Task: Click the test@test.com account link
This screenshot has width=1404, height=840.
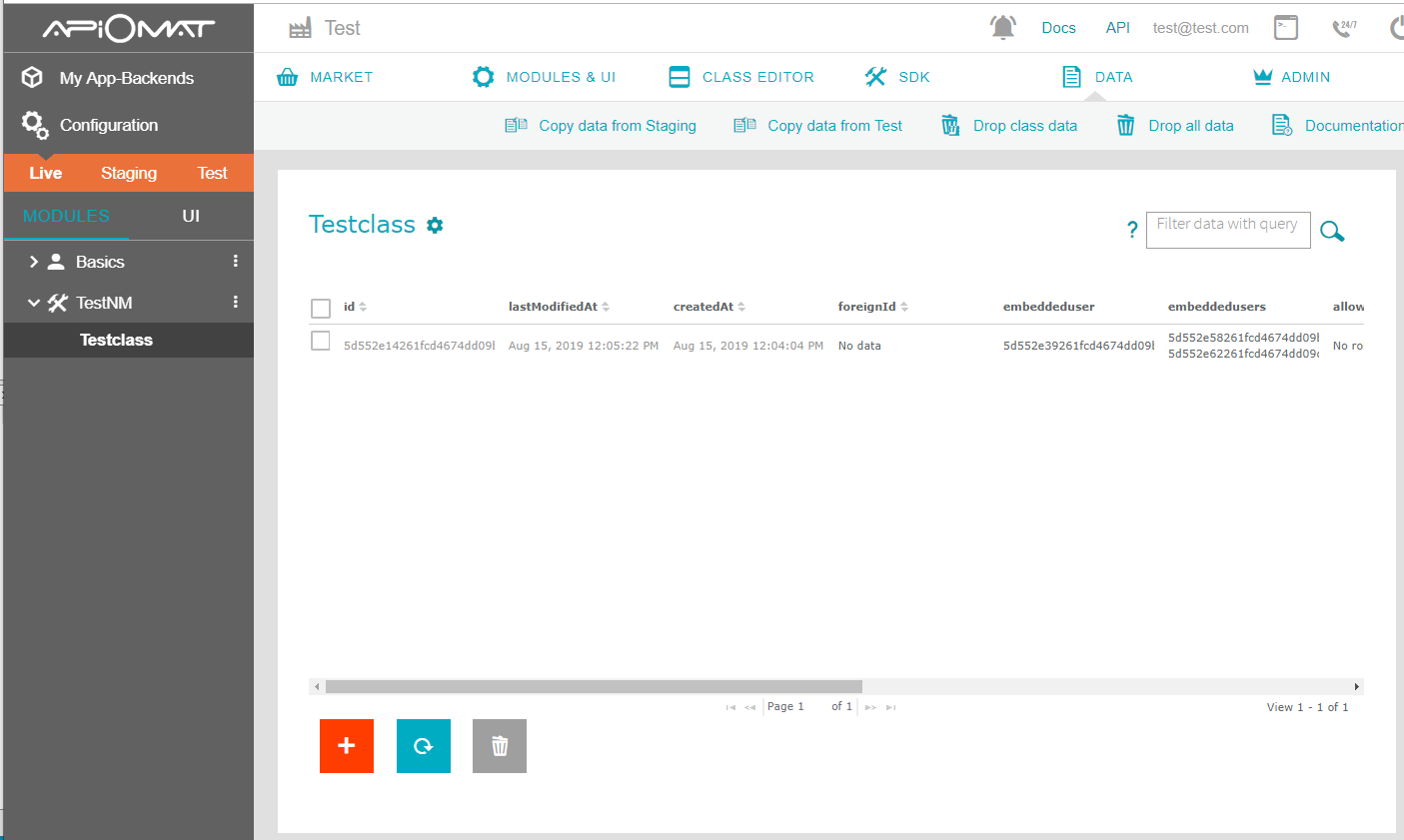Action: point(1200,28)
